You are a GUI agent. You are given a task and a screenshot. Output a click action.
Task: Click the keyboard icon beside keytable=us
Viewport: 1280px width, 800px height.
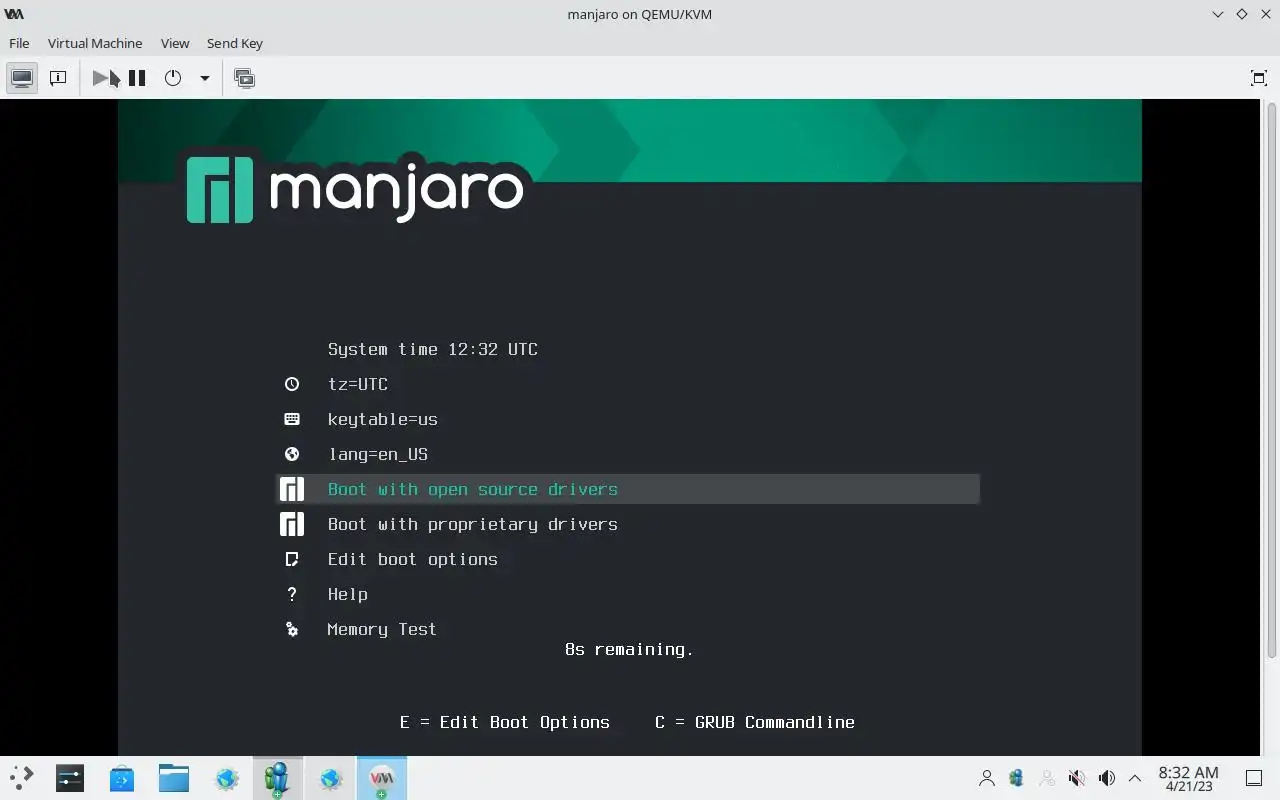click(292, 419)
